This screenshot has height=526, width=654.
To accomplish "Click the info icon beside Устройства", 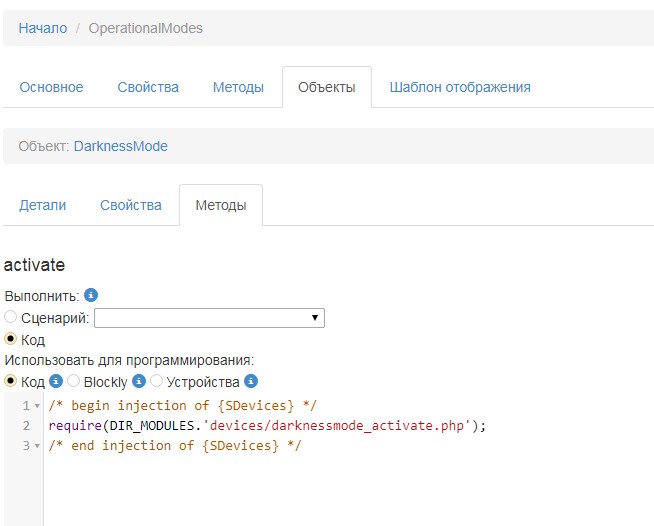I will [x=251, y=381].
